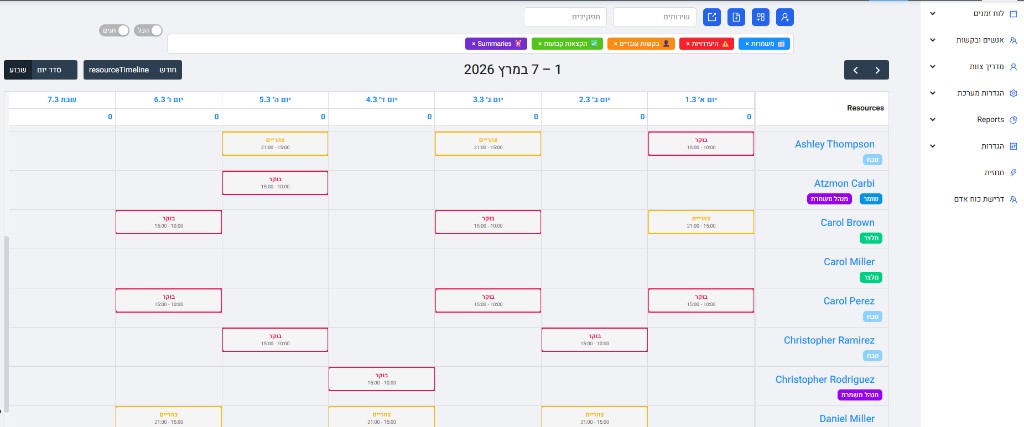Toggle the חגים switch

123,31
